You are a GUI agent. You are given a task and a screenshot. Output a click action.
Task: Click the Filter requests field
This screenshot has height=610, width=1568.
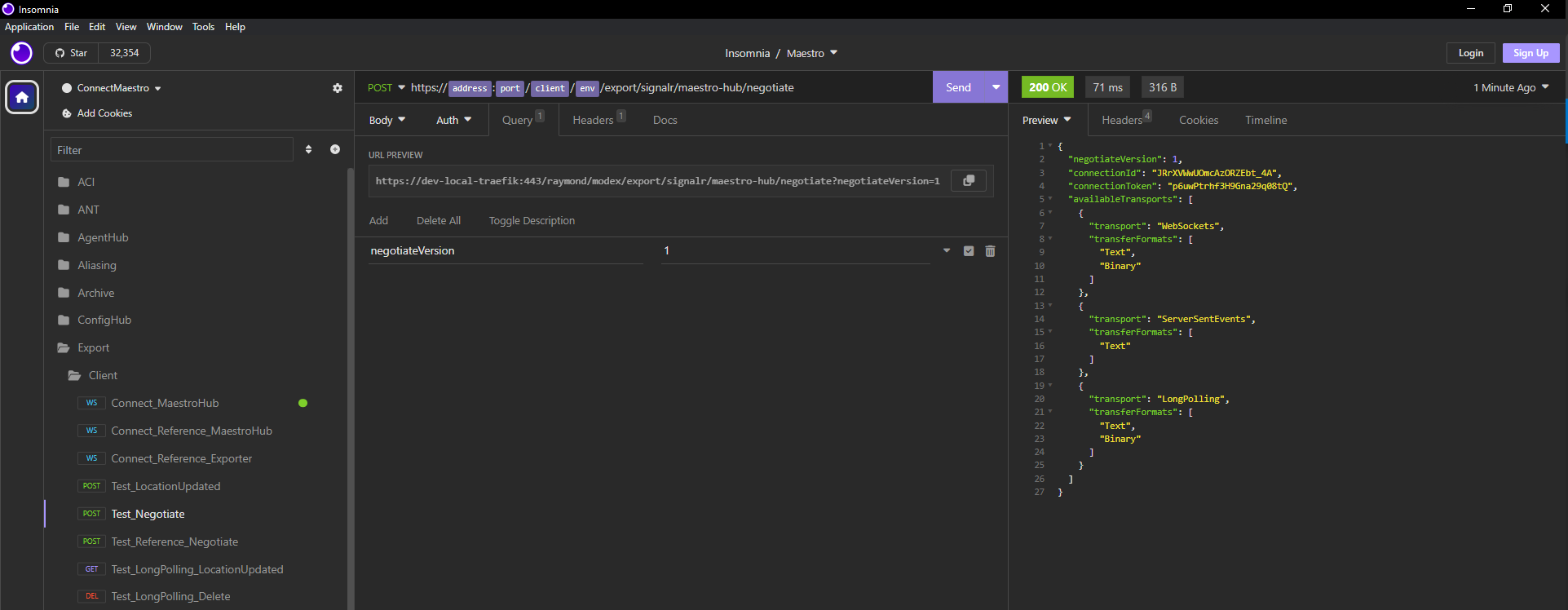tap(172, 150)
